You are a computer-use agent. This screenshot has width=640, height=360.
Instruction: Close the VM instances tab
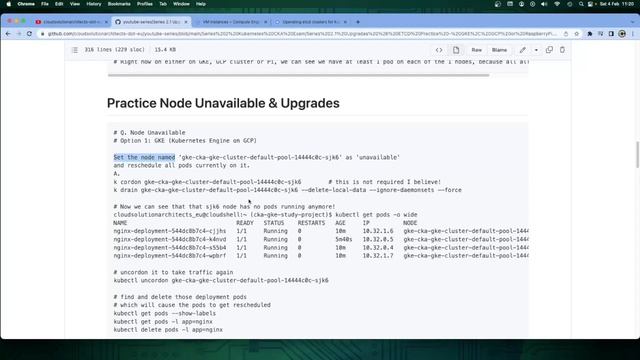(265, 22)
